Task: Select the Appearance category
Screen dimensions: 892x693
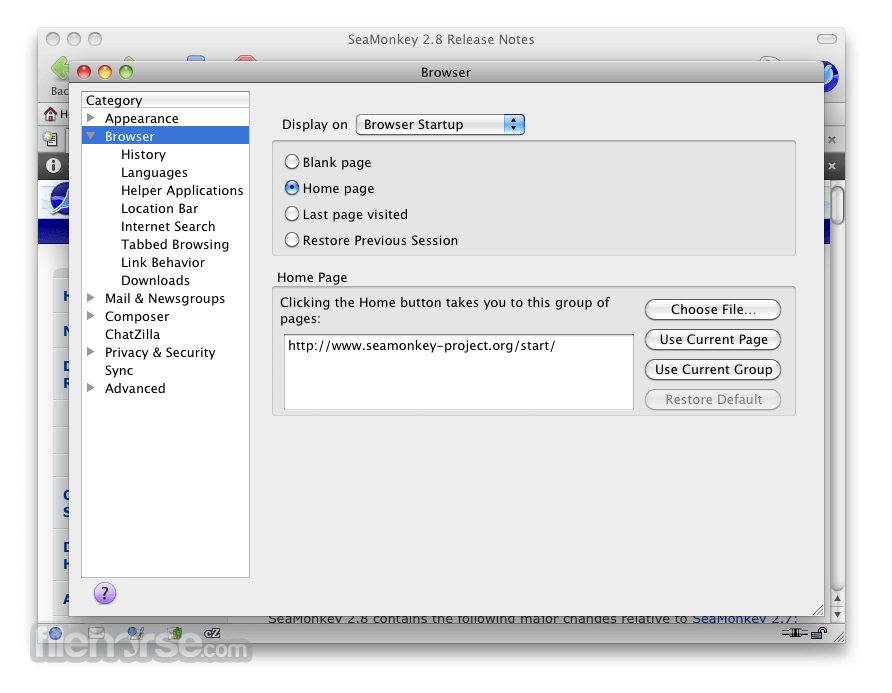Action: (142, 118)
